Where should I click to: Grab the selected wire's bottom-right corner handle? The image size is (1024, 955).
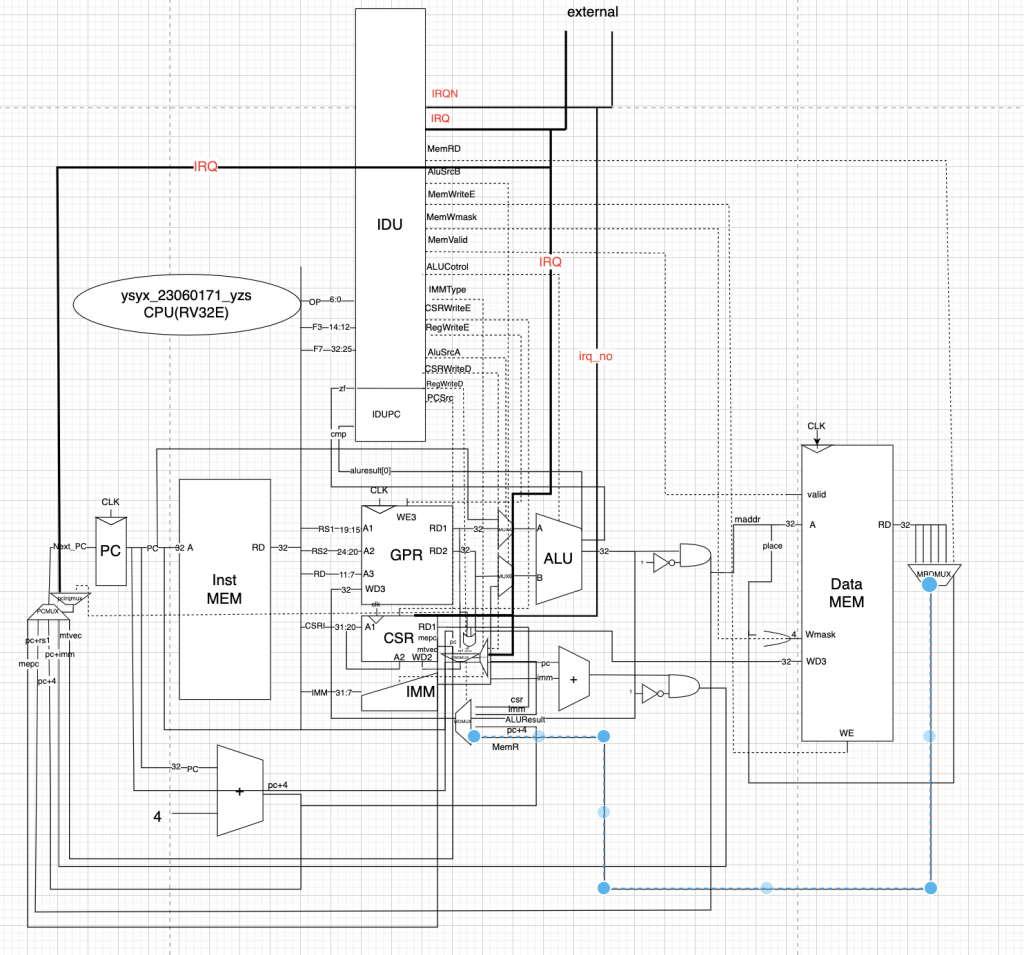click(x=930, y=888)
